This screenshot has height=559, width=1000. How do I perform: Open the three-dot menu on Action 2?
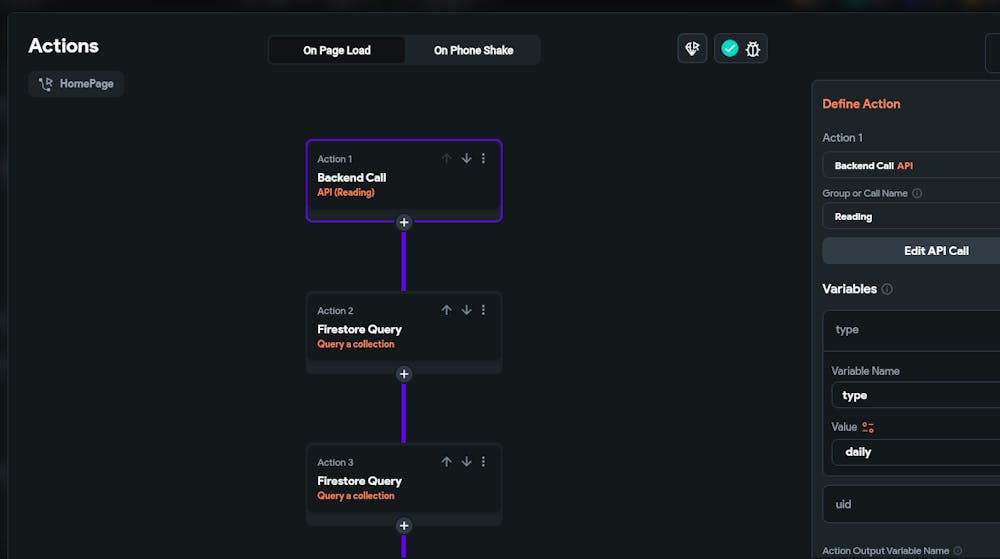(484, 310)
